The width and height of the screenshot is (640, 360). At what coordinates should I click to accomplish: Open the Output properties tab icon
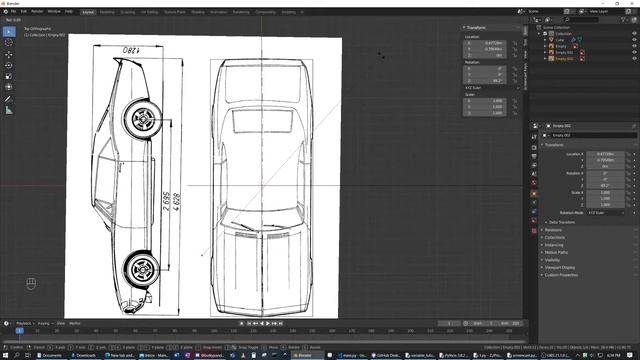click(534, 157)
